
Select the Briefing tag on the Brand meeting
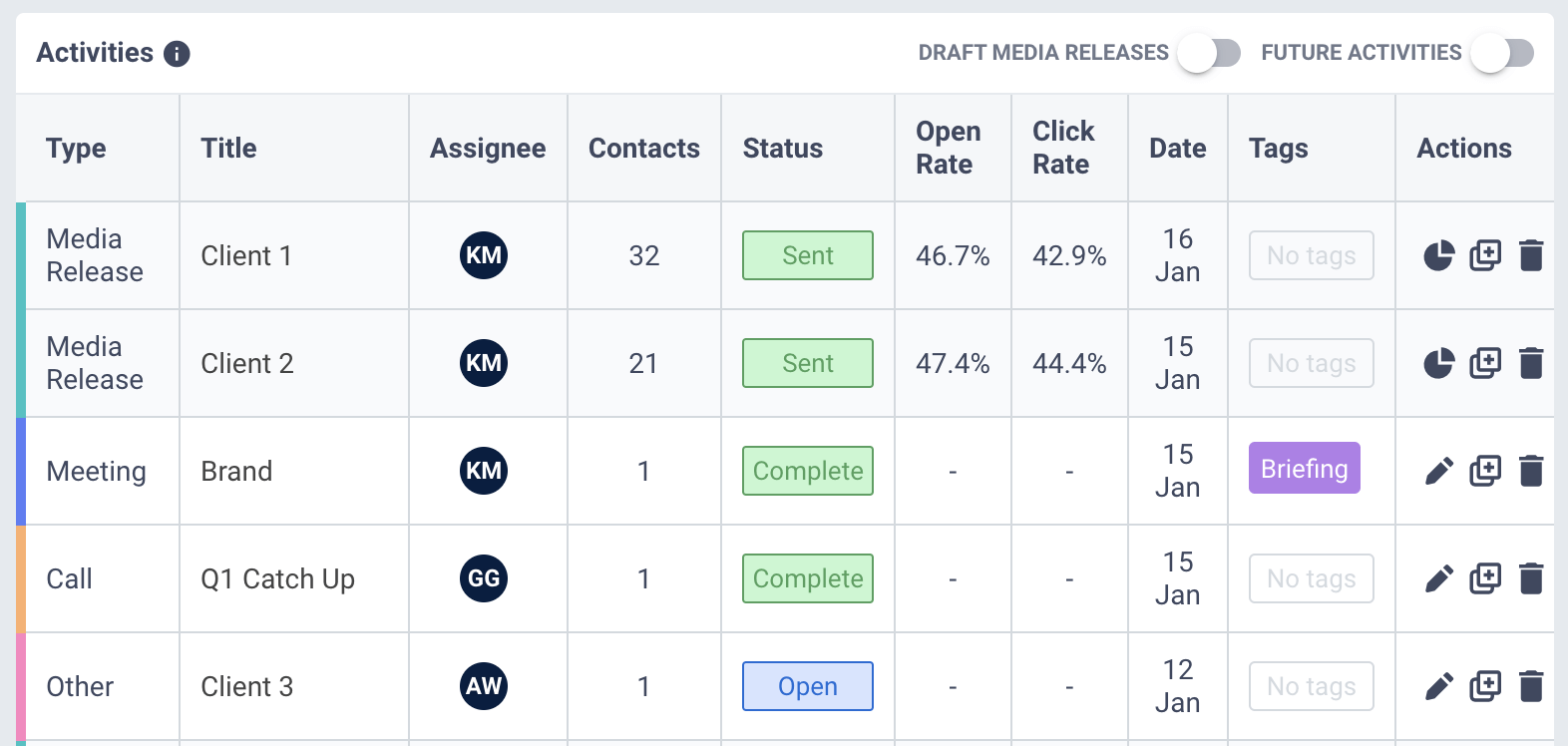coord(1304,468)
